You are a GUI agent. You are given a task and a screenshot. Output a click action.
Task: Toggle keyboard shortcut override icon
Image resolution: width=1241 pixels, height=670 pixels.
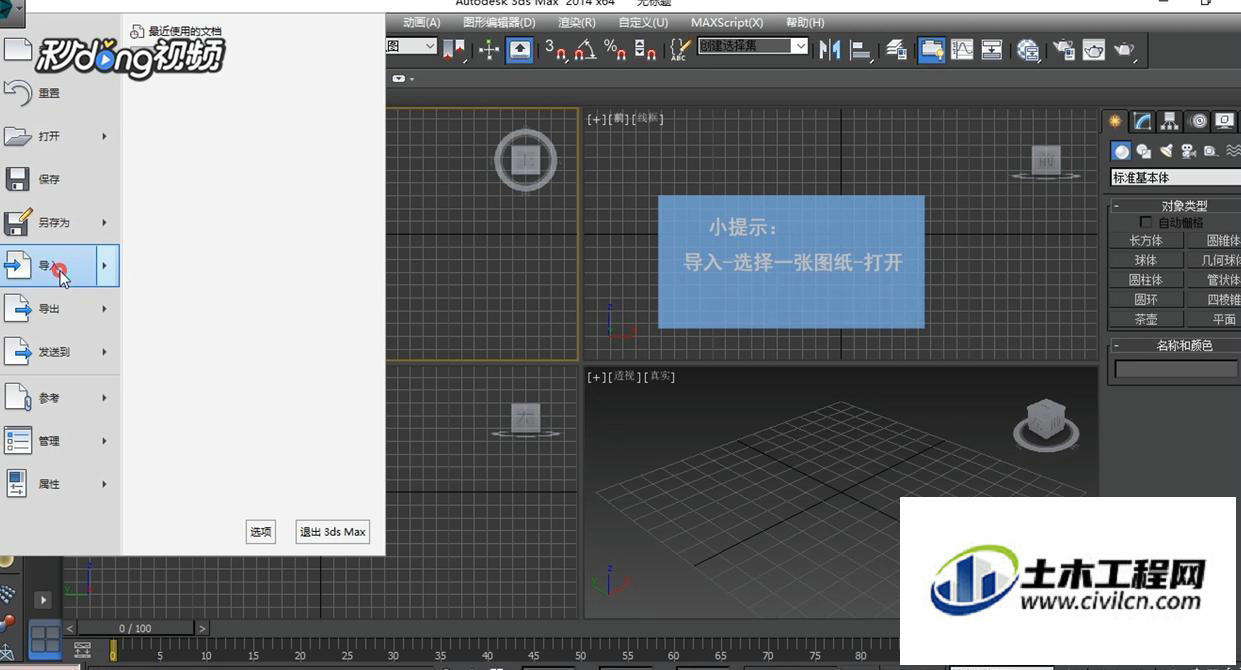[519, 50]
